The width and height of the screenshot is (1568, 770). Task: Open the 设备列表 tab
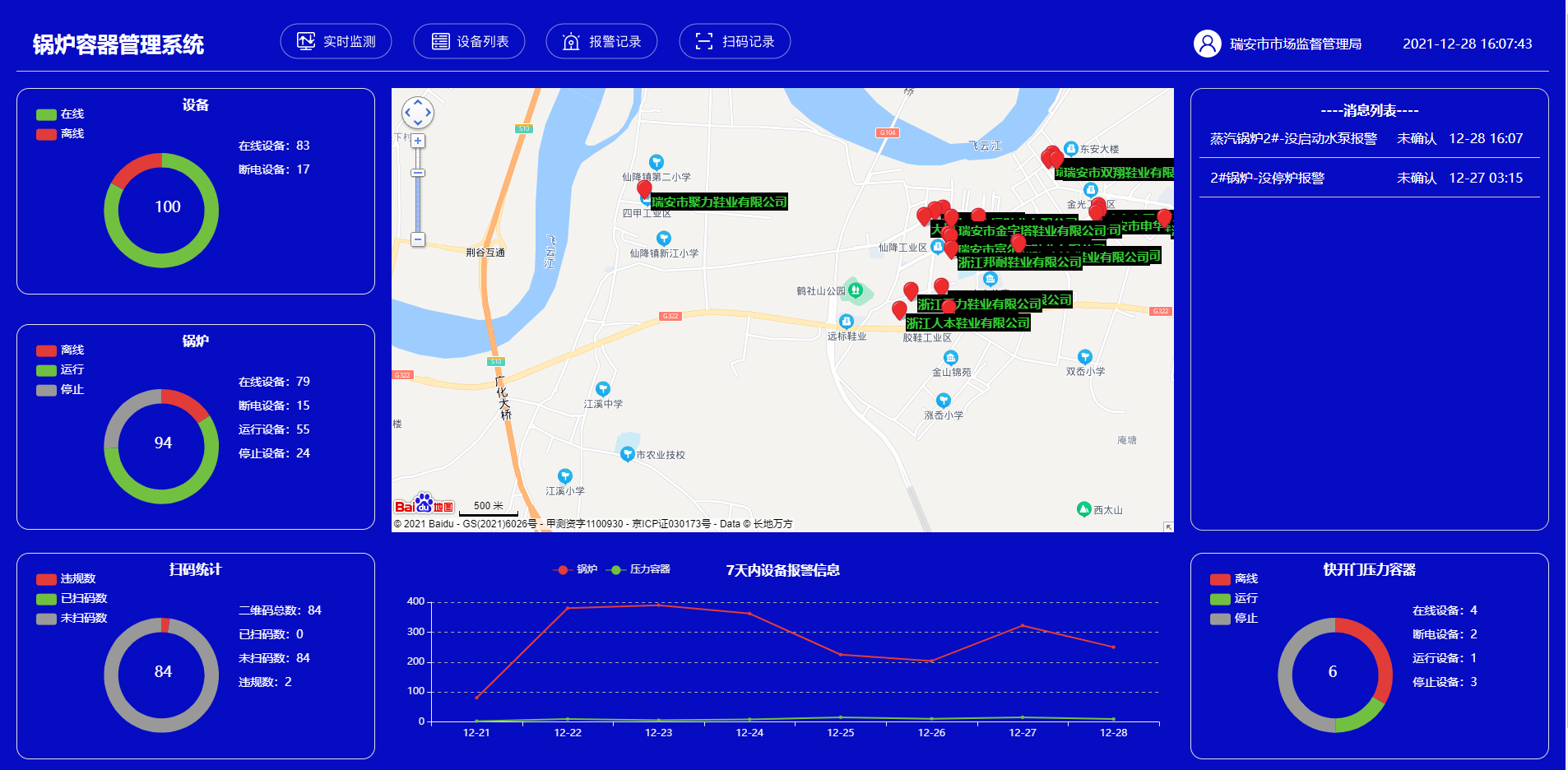coord(469,41)
